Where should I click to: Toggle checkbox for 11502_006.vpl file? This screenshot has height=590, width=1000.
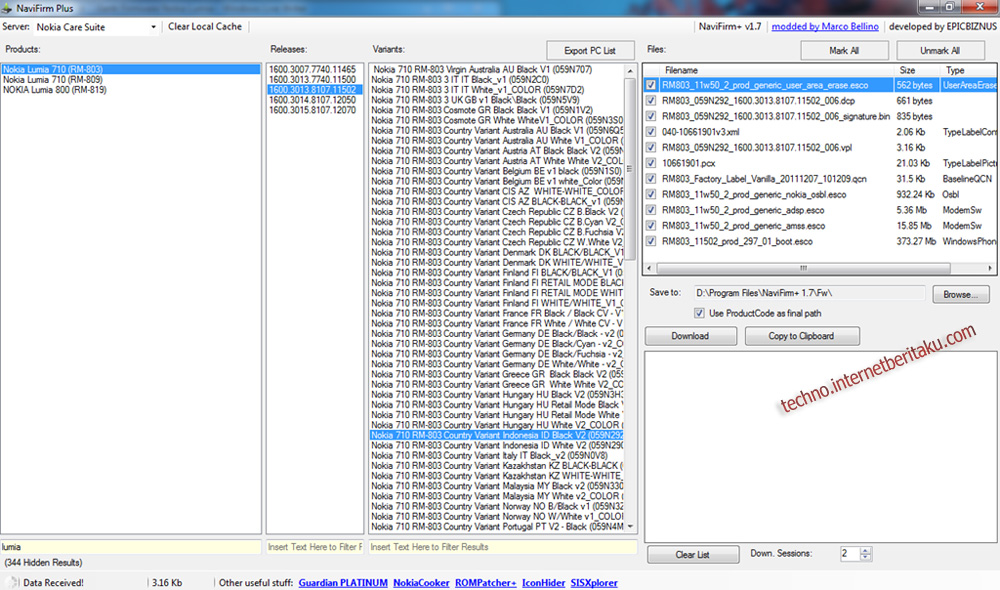pos(651,147)
